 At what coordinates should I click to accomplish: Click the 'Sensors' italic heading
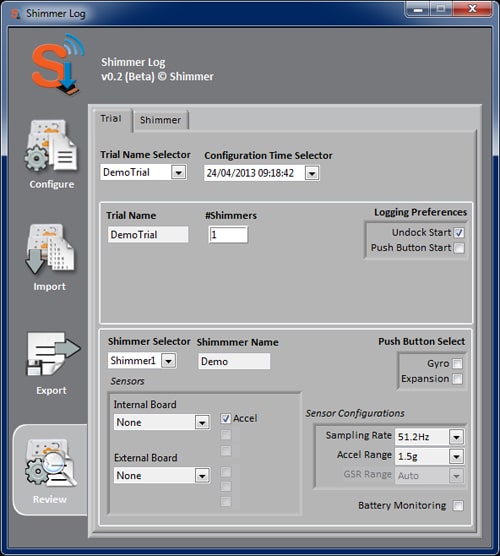(x=127, y=381)
